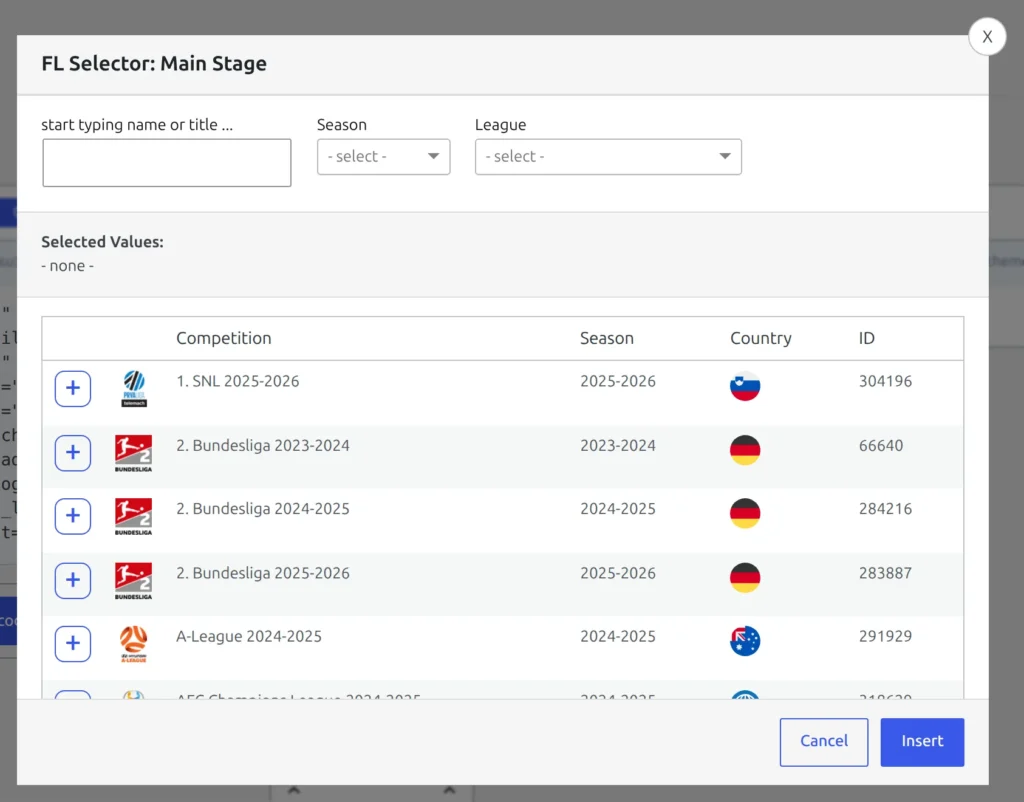Click season cell 2024-2025 in the A-League row

pos(618,636)
